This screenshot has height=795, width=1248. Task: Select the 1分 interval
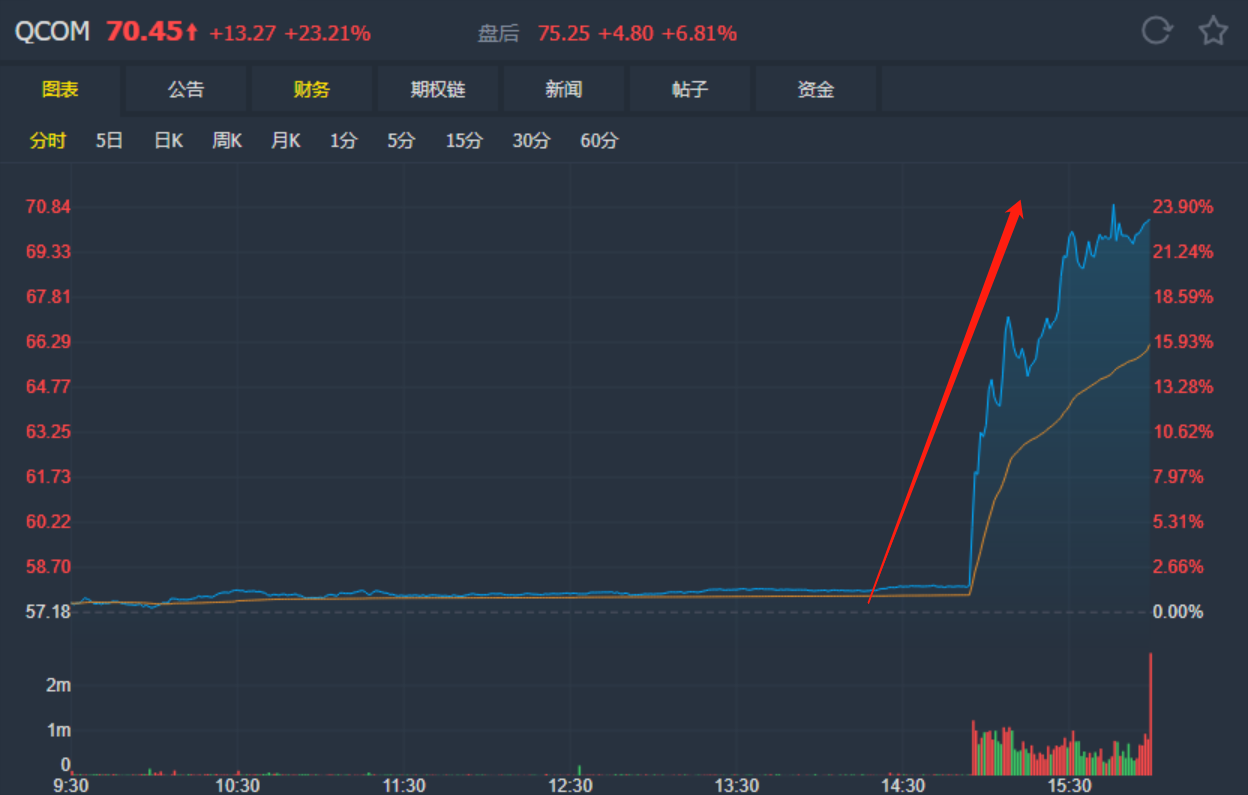coord(343,141)
